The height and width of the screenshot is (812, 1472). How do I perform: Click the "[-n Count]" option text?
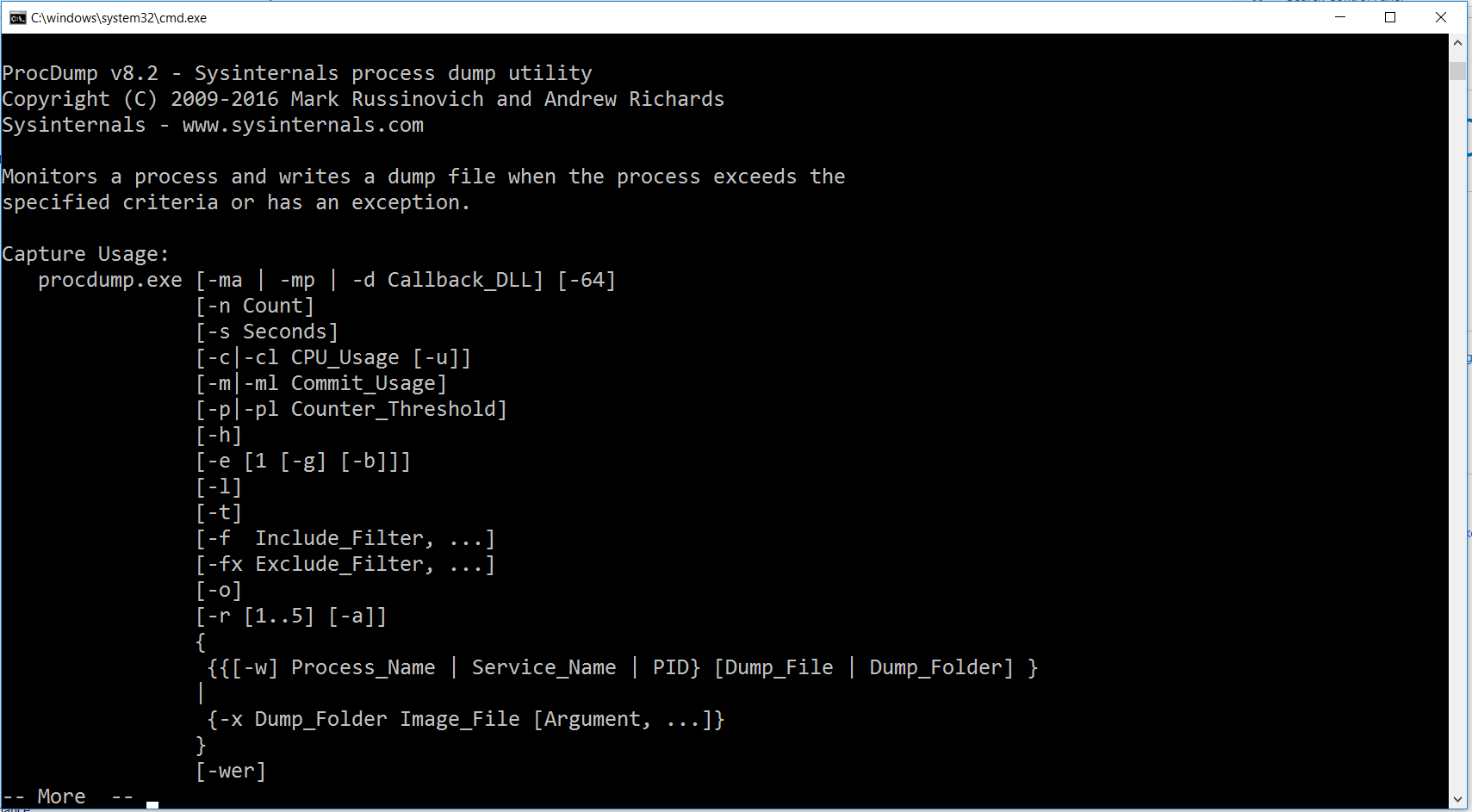click(x=255, y=306)
